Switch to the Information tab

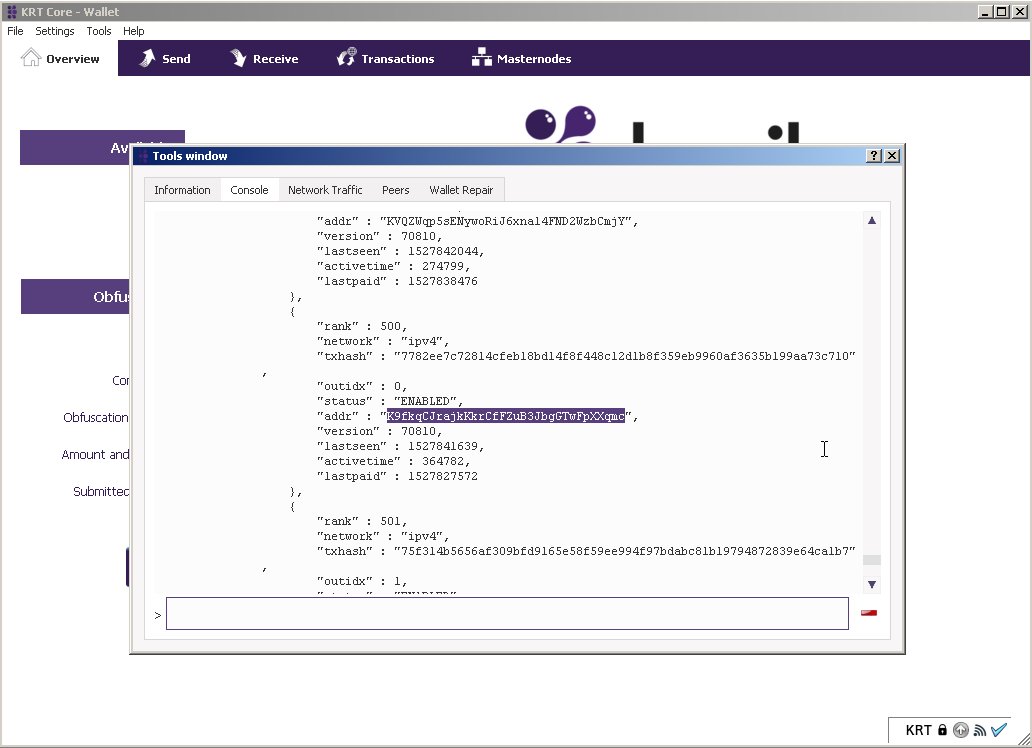tap(182, 190)
